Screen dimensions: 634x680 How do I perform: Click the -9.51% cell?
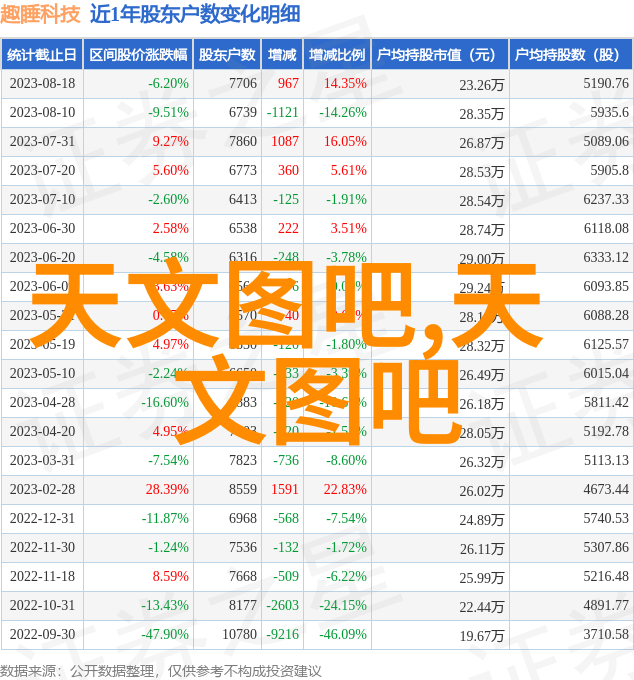tap(169, 112)
